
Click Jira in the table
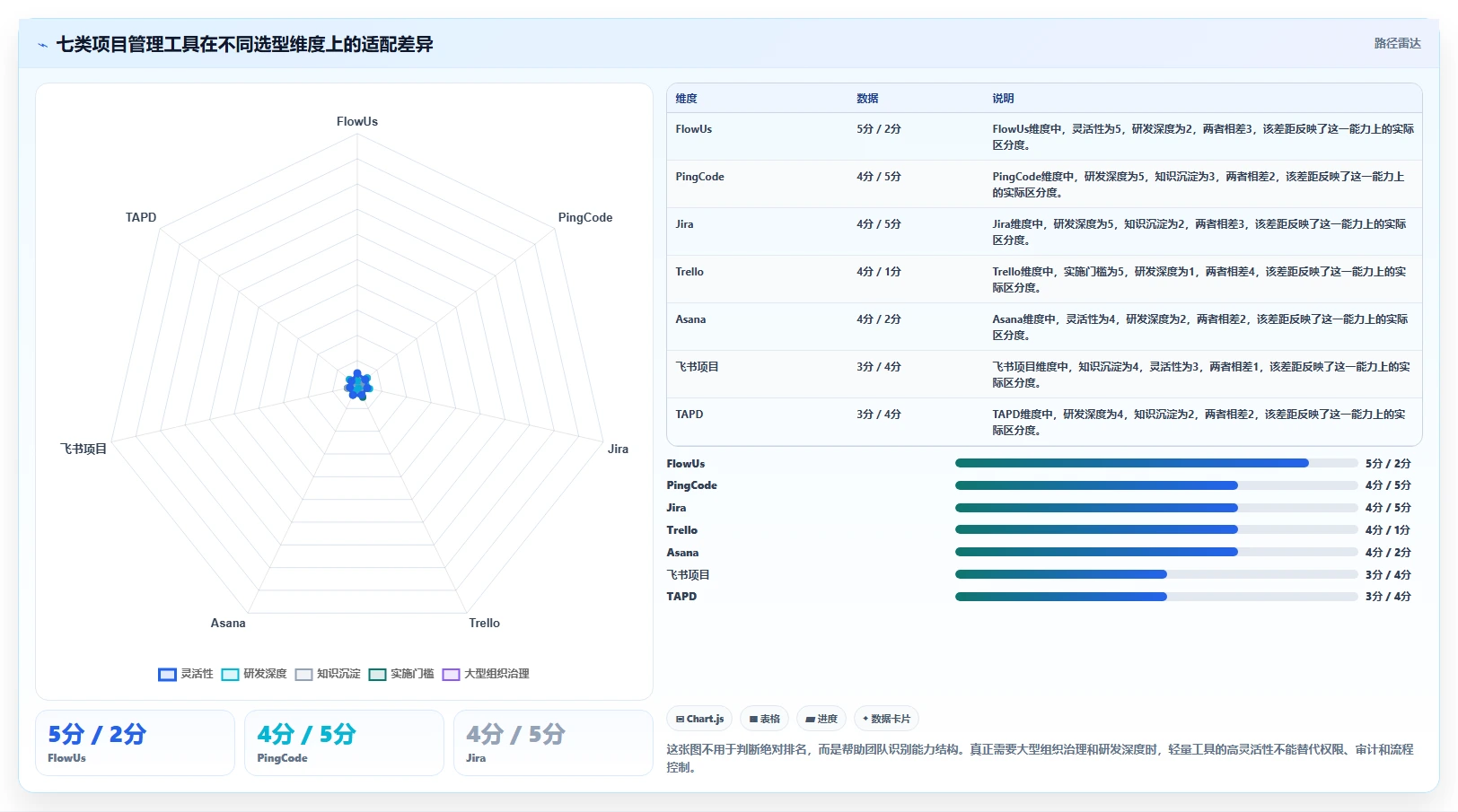point(684,224)
